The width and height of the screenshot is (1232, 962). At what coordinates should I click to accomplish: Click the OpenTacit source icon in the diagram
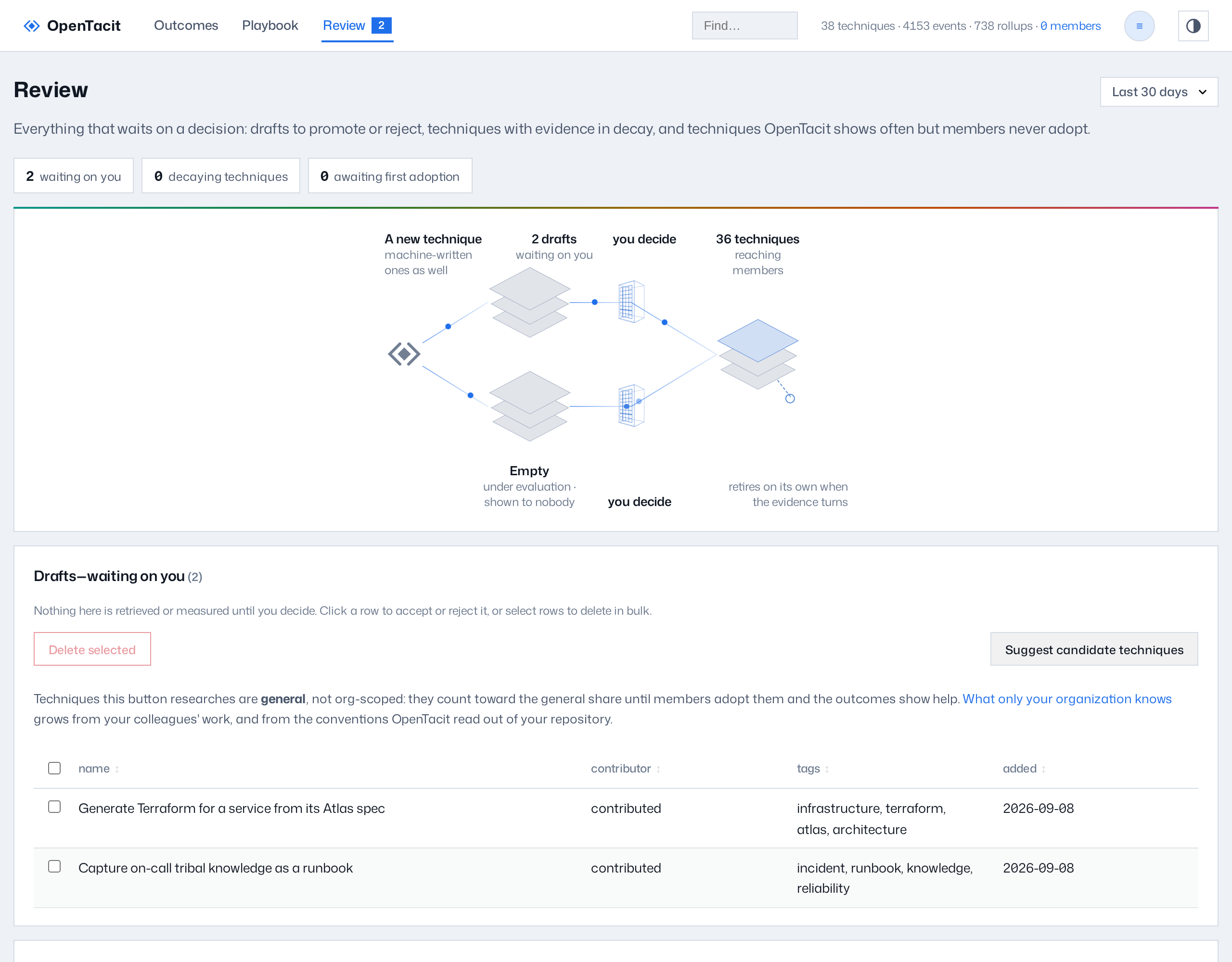404,354
